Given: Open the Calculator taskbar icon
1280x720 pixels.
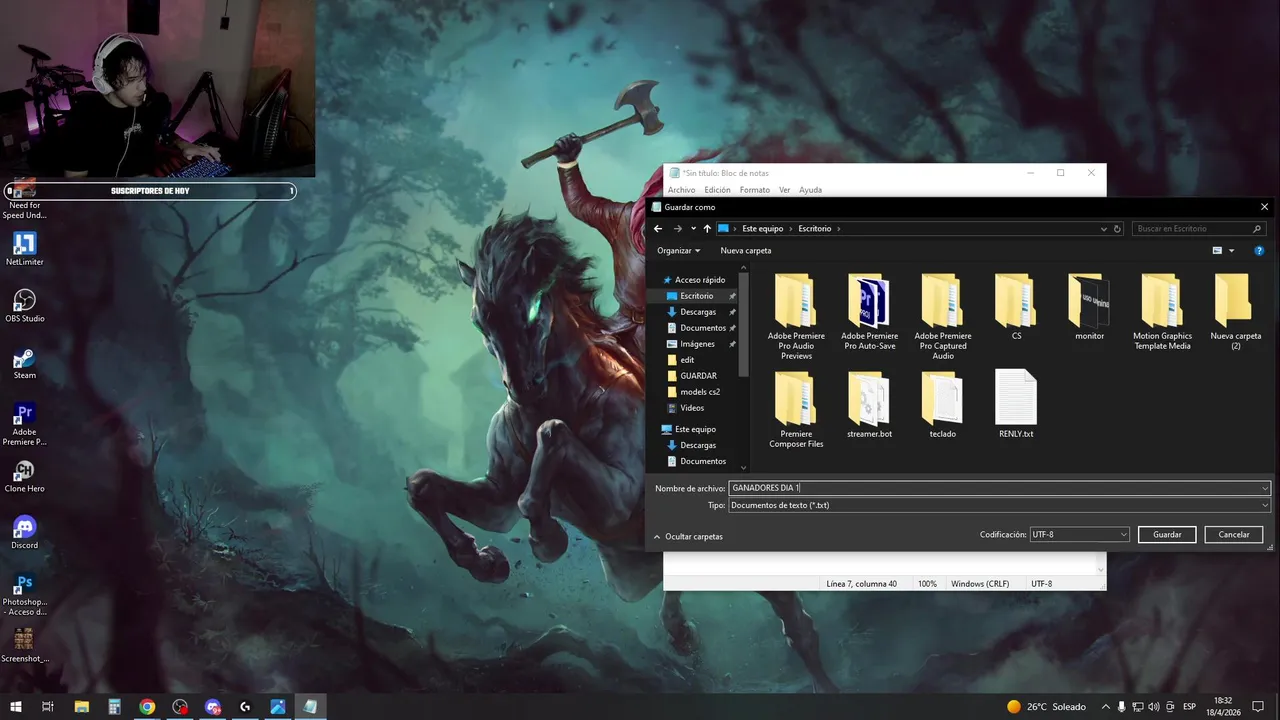Looking at the screenshot, I should coord(115,707).
